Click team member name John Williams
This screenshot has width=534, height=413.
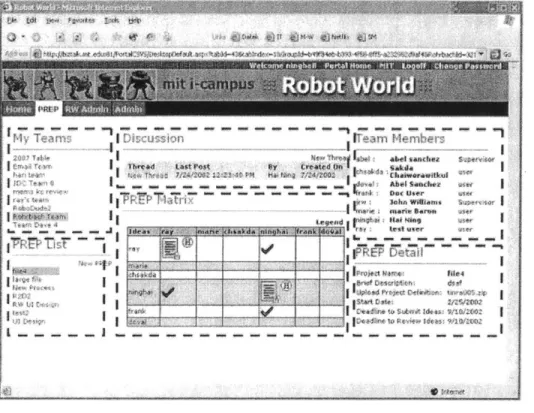coord(415,202)
